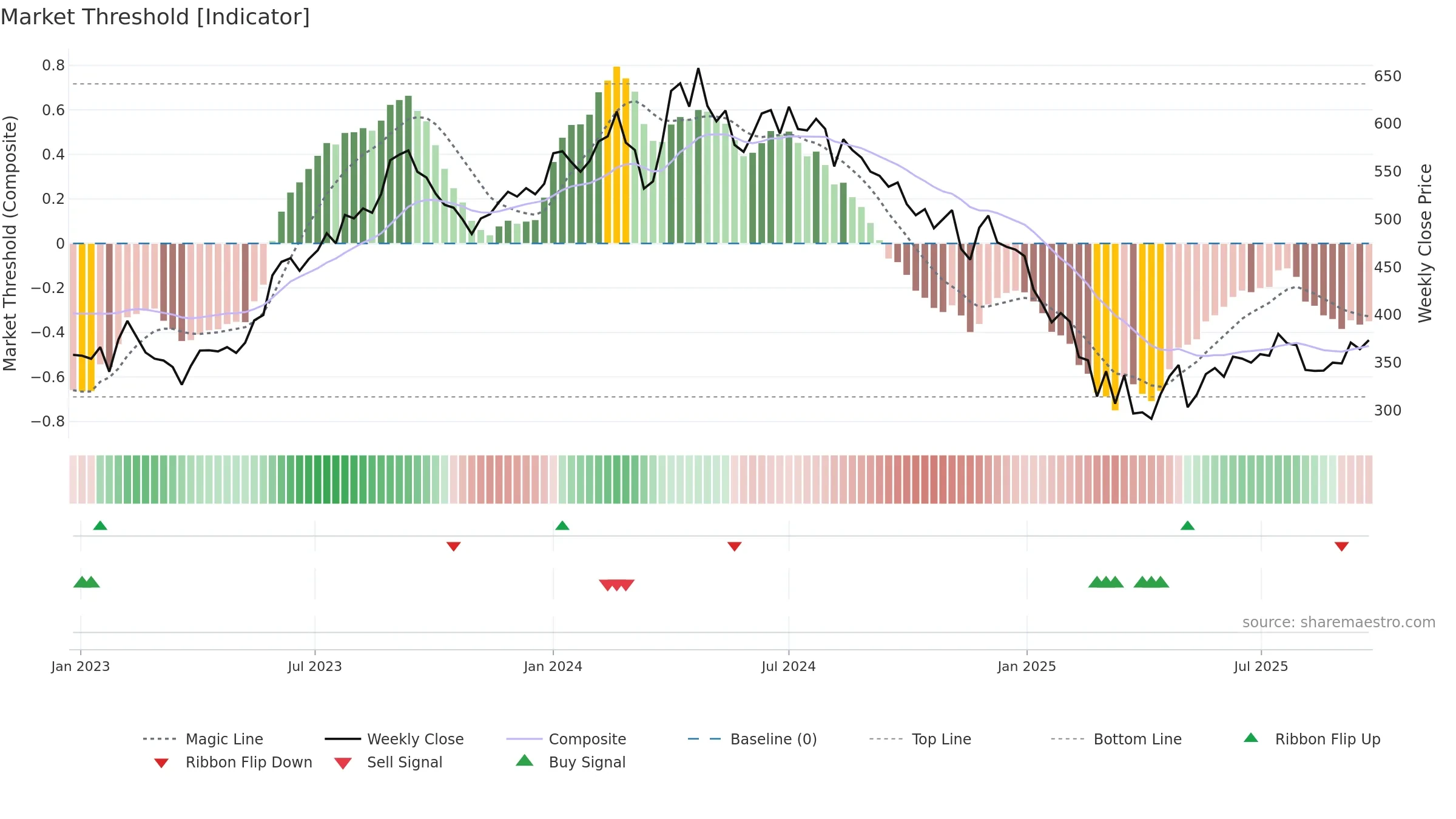Click the yellow bars at Jan 2023

tap(87, 317)
